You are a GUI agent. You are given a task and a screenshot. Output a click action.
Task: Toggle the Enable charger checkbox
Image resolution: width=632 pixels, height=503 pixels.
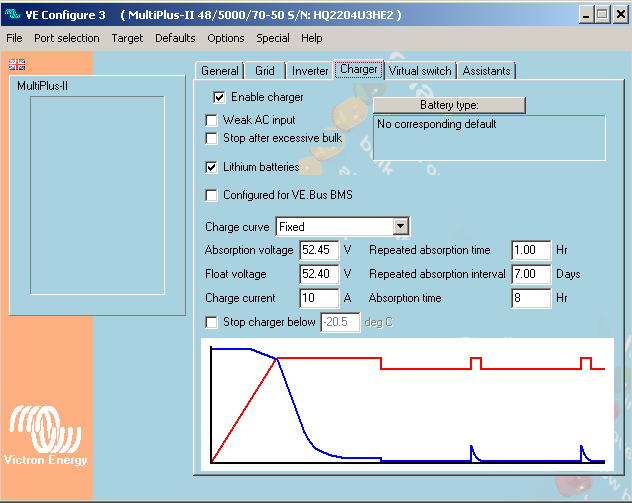pos(219,97)
